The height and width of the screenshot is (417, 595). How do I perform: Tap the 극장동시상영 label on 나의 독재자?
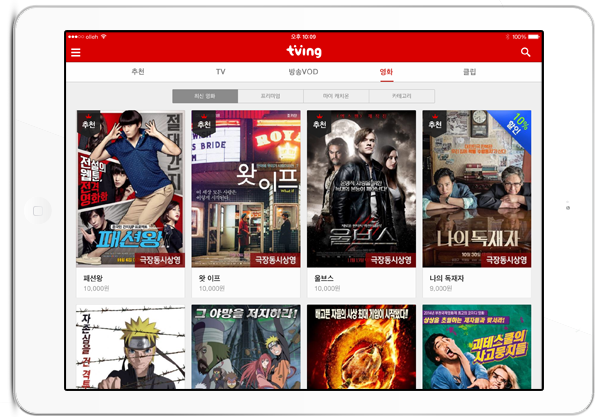click(x=506, y=260)
